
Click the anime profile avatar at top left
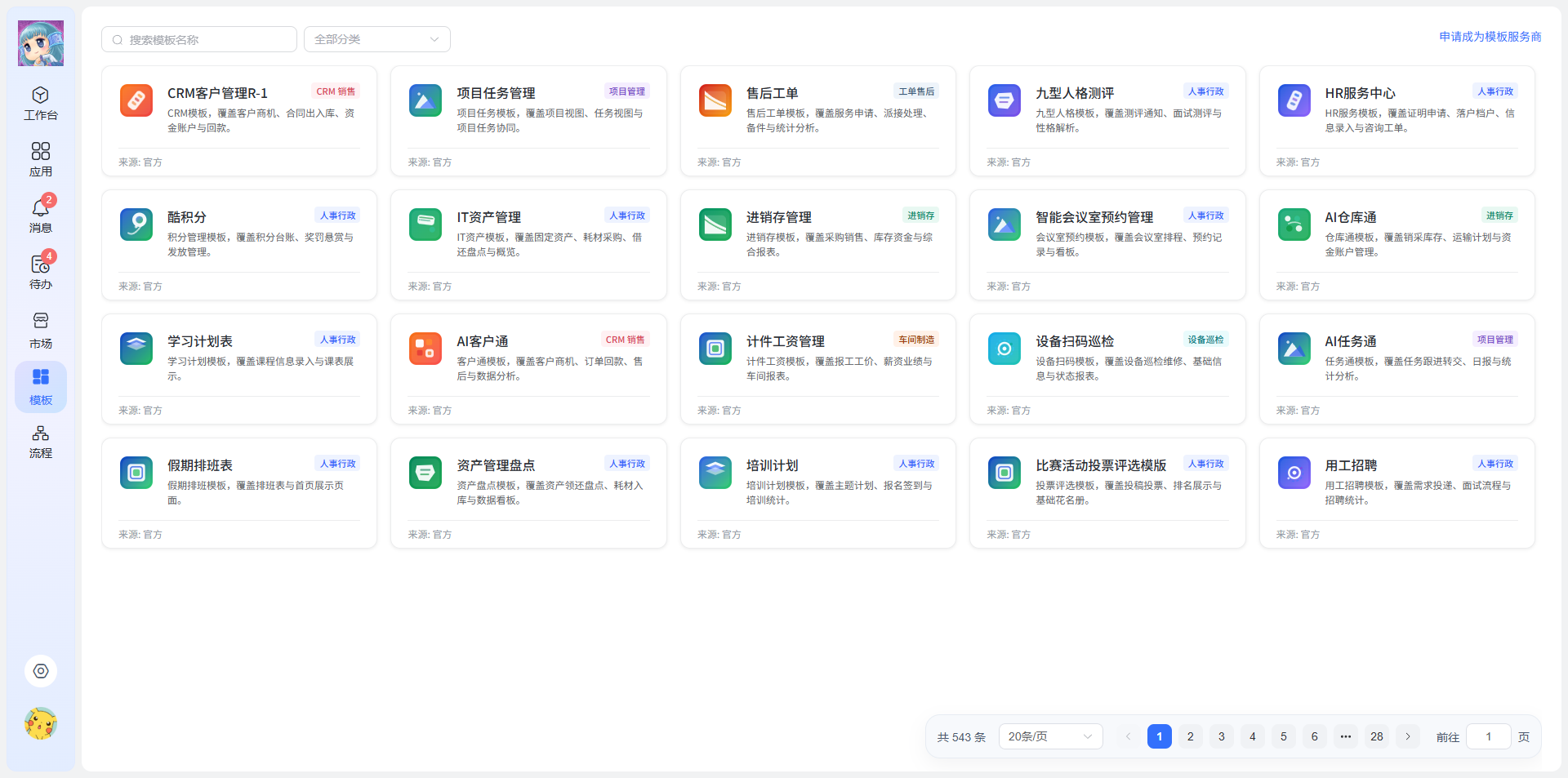(x=41, y=43)
